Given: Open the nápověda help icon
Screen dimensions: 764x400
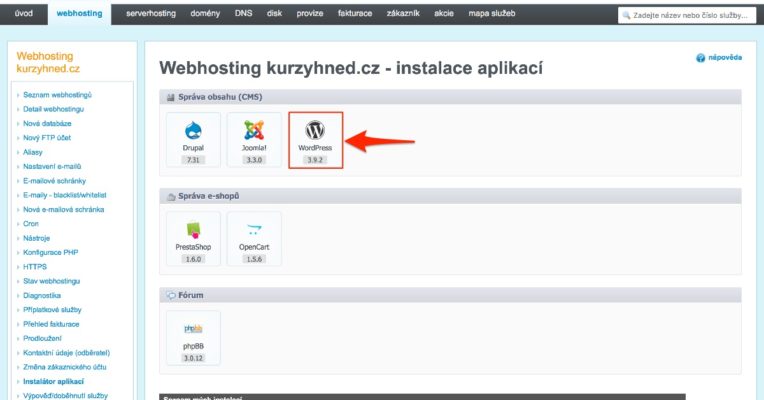Looking at the screenshot, I should pyautogui.click(x=701, y=58).
